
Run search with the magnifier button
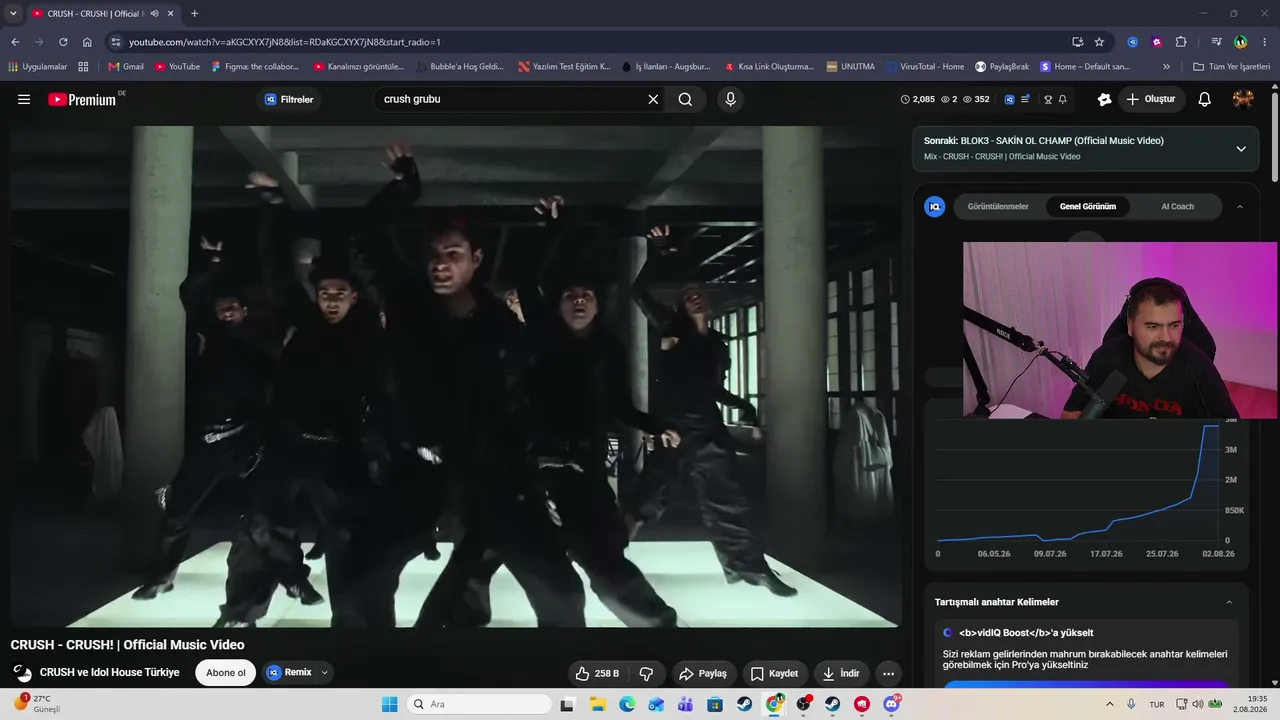click(x=685, y=99)
